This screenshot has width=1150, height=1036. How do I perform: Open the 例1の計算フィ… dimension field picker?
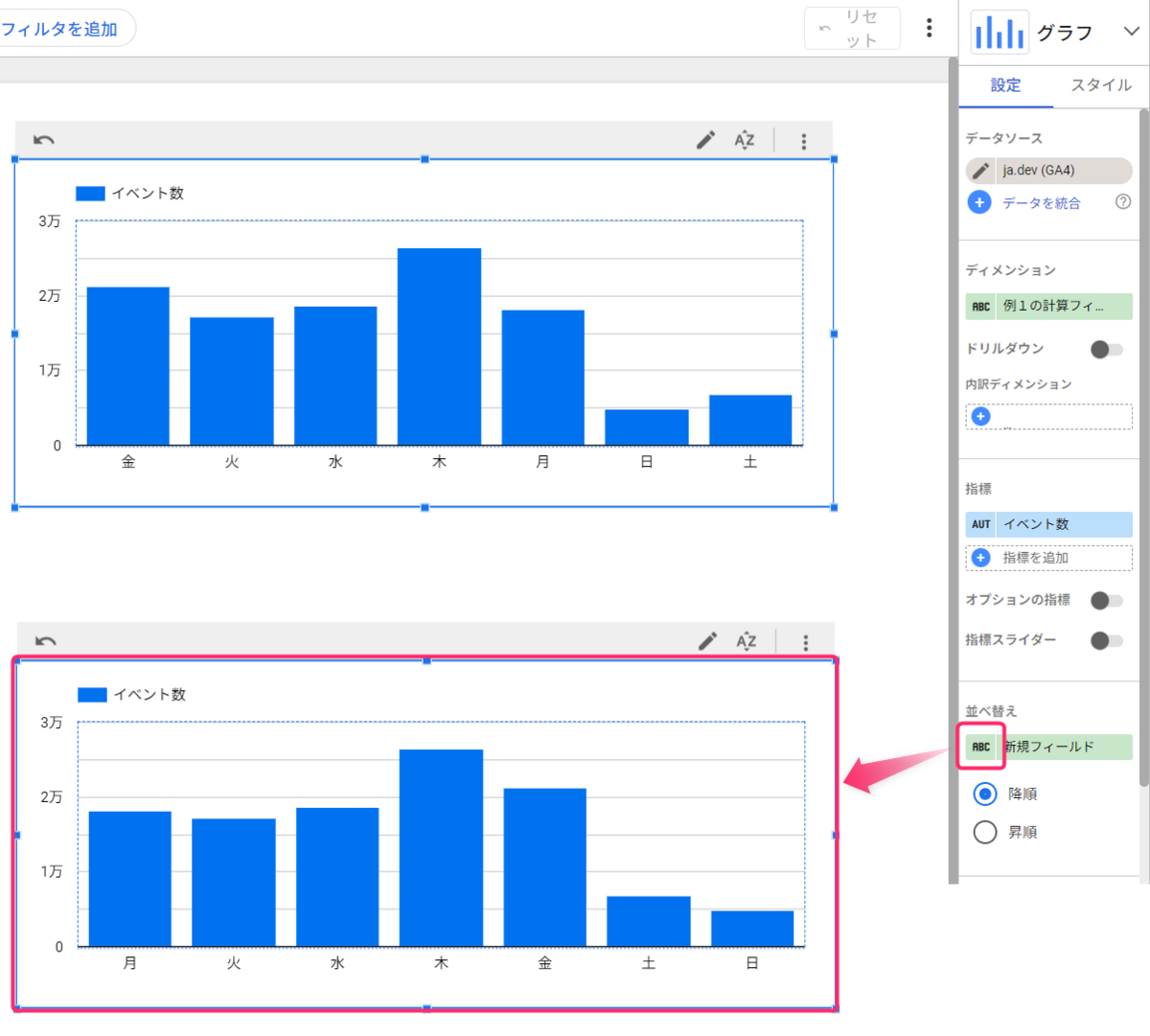click(x=1049, y=306)
